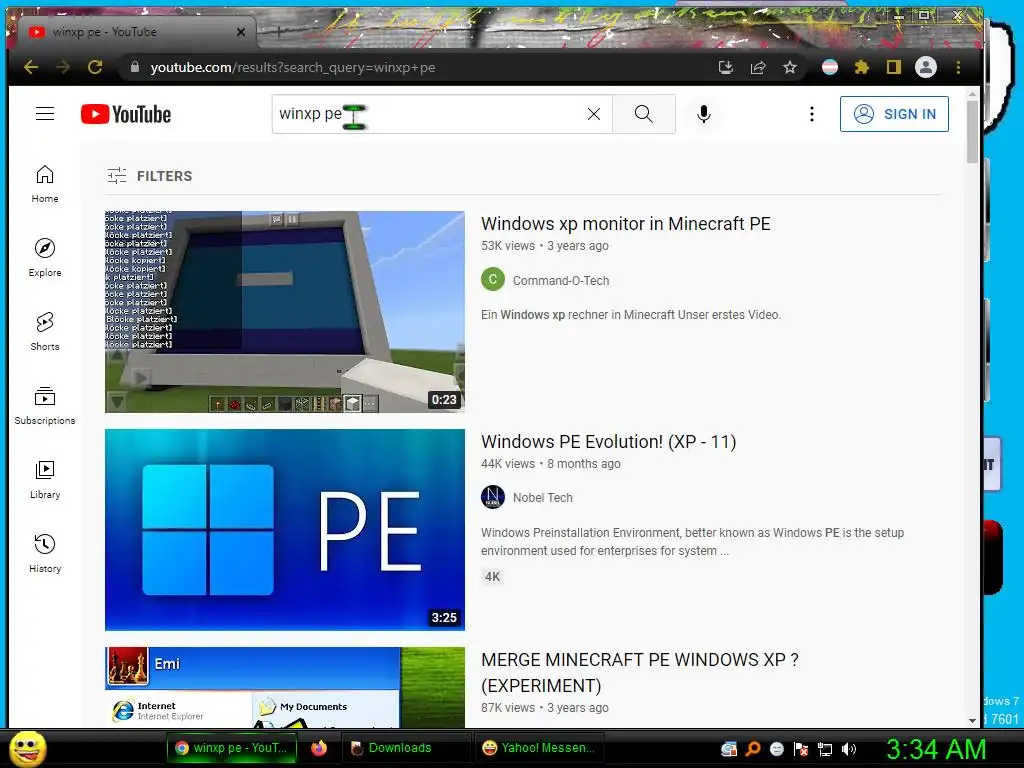This screenshot has height=768, width=1024.
Task: Click install app icon in address bar
Action: (x=726, y=67)
